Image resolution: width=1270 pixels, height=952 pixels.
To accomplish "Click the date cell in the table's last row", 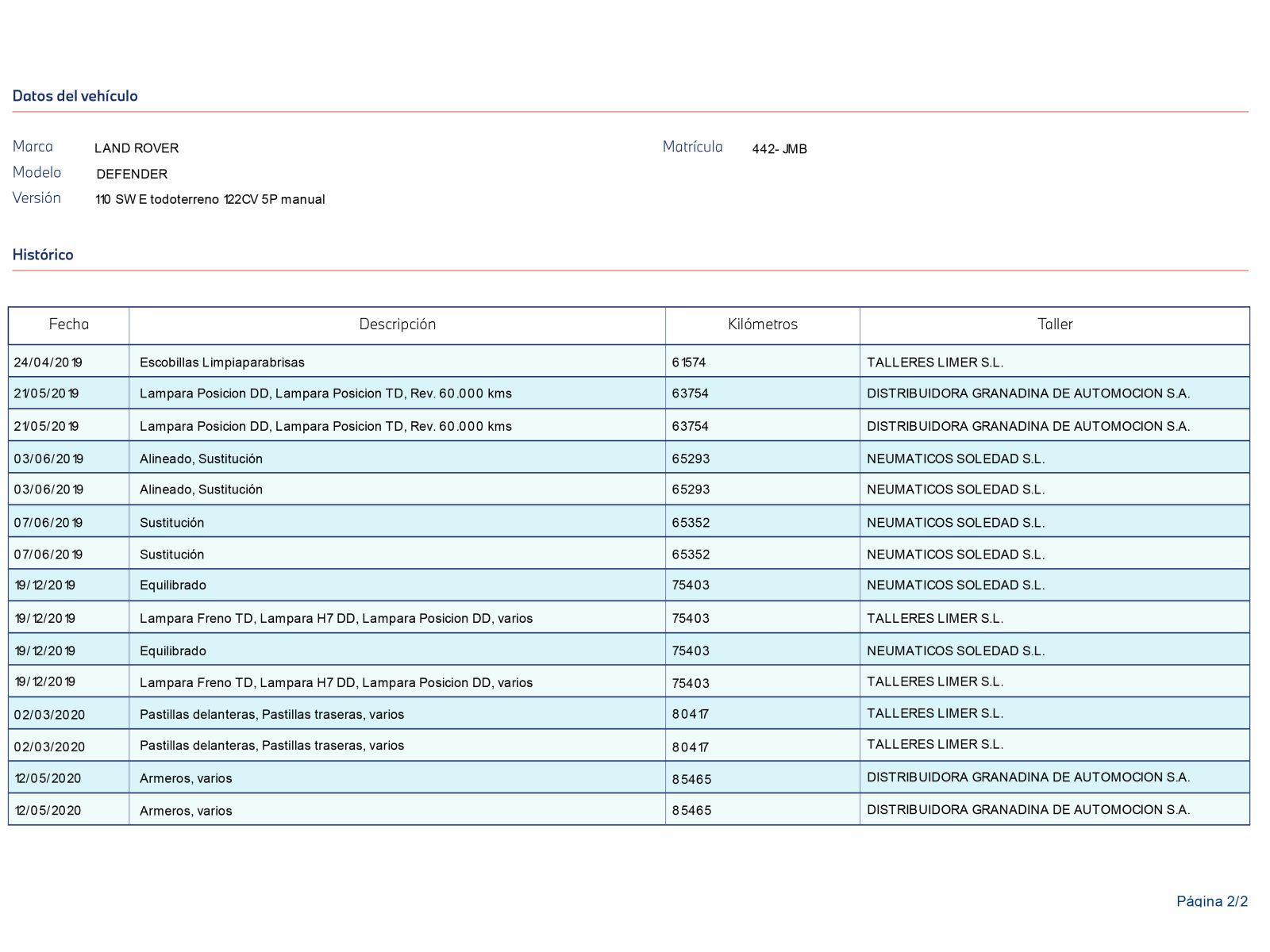I will [48, 811].
